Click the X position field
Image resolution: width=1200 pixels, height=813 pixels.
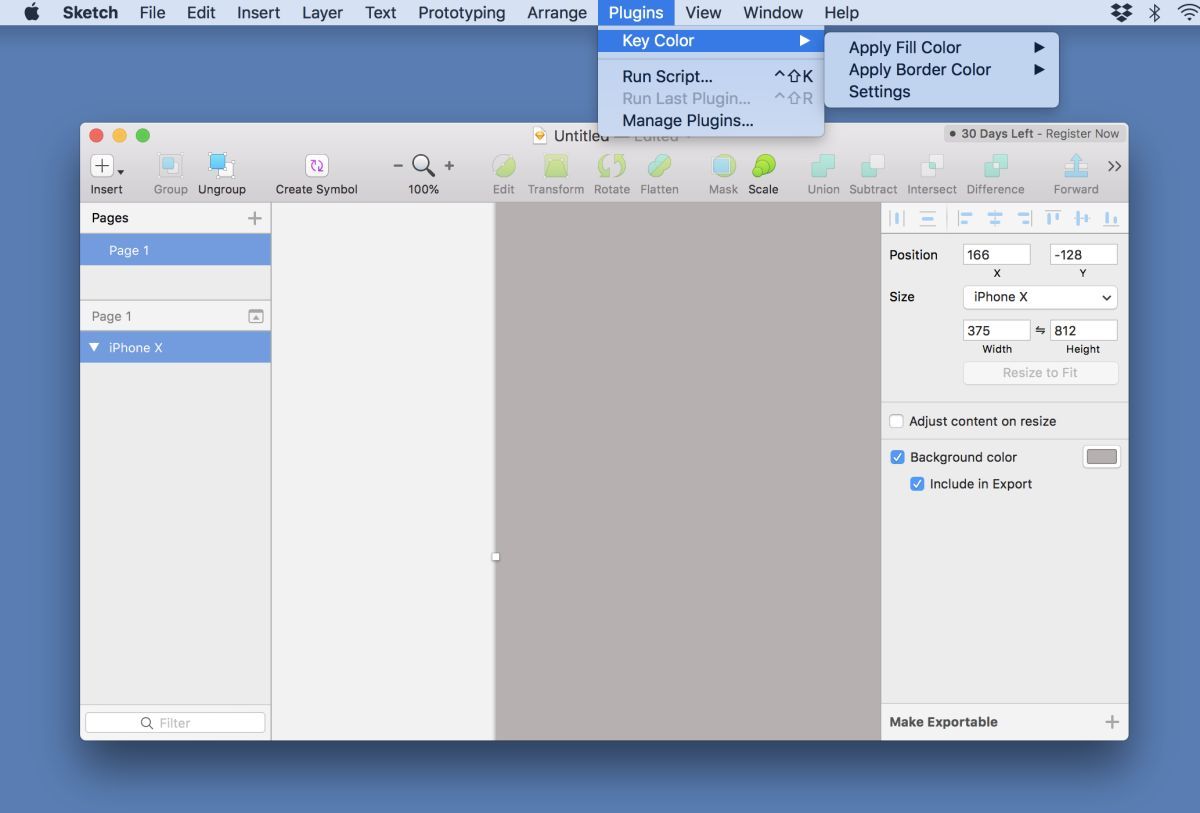(x=996, y=255)
